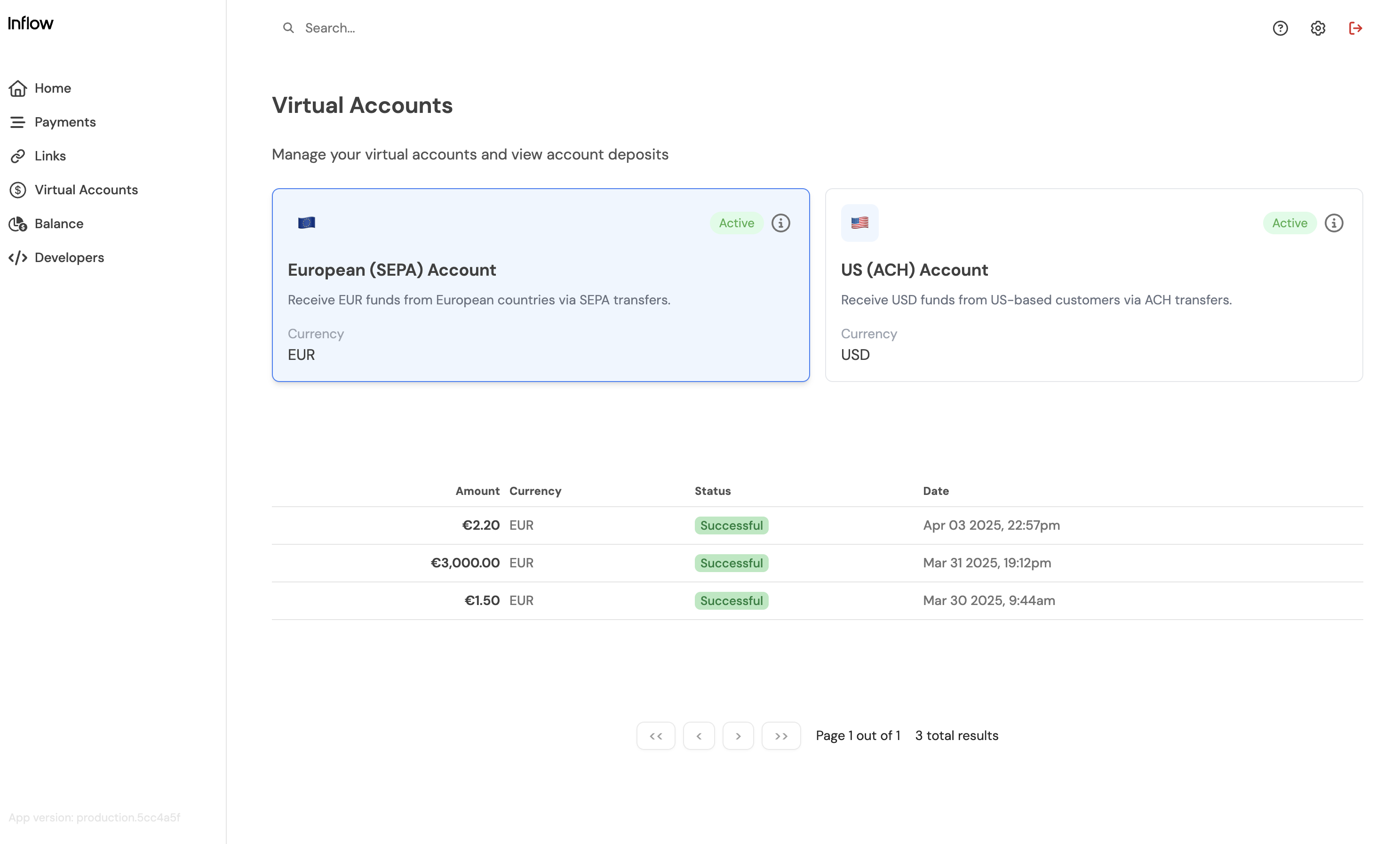Focus the Search input field
This screenshot has height=844, width=1400.
point(511,28)
